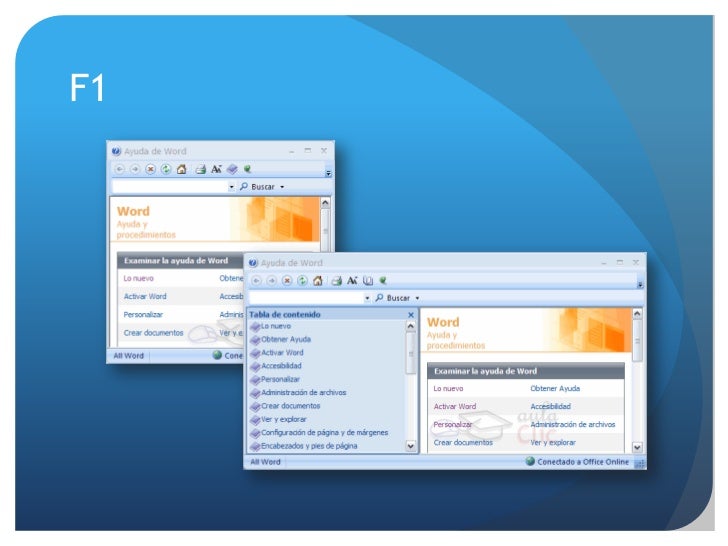Expand Obtener Ayuda in Tabla de contenido

coord(286,339)
